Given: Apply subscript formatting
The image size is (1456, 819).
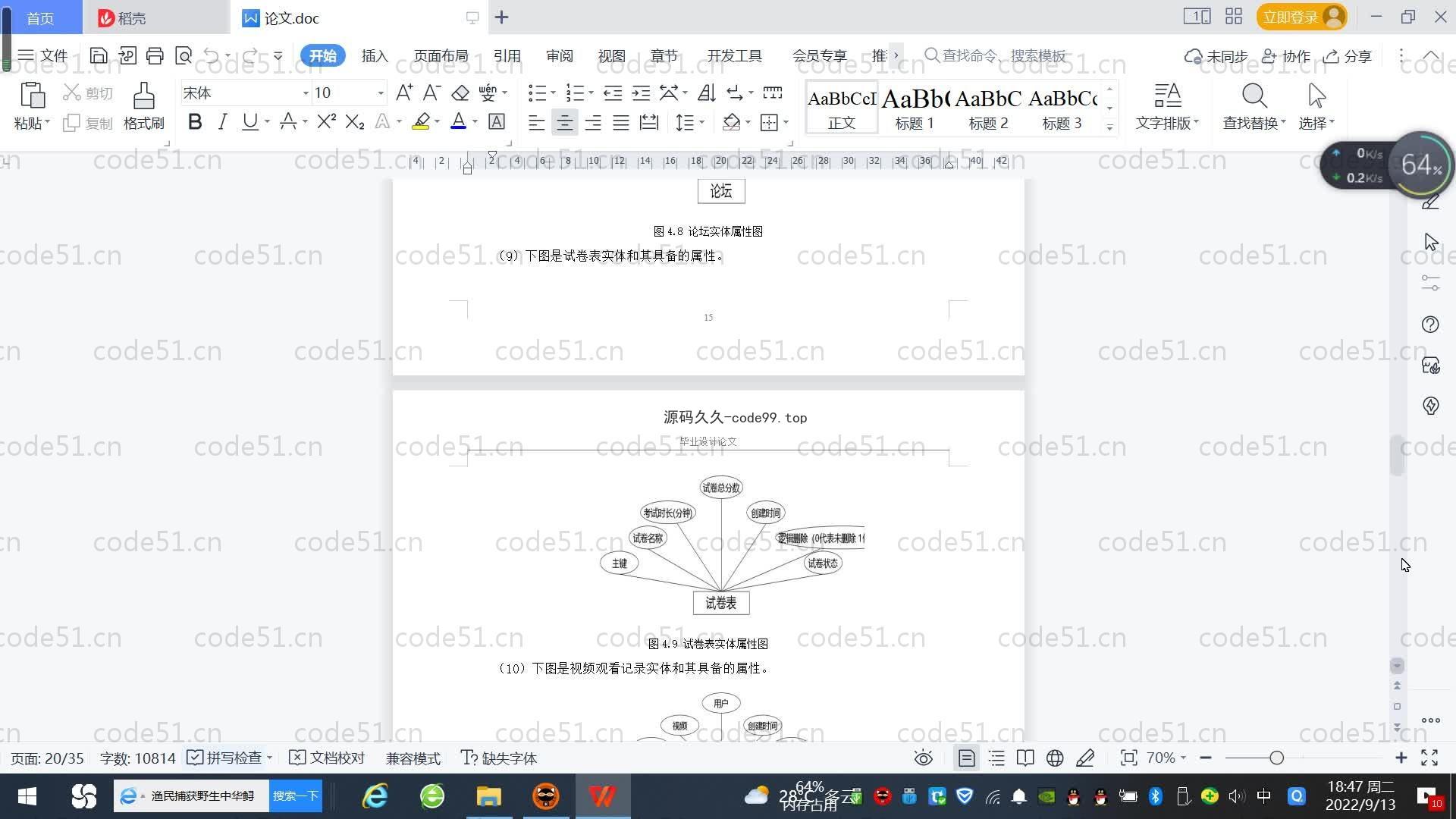Looking at the screenshot, I should tap(354, 122).
